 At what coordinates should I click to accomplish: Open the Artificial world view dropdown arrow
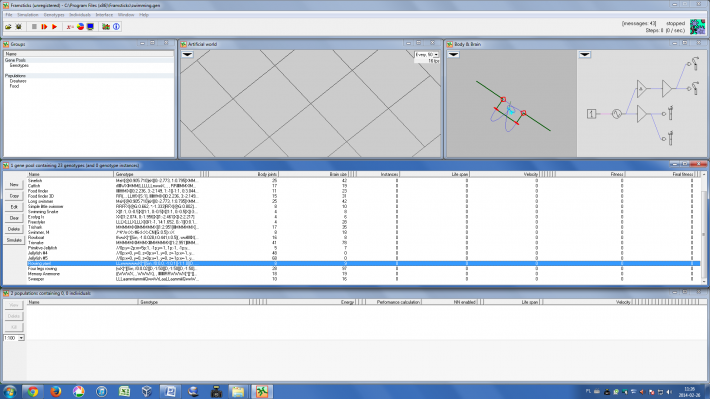[187, 54]
